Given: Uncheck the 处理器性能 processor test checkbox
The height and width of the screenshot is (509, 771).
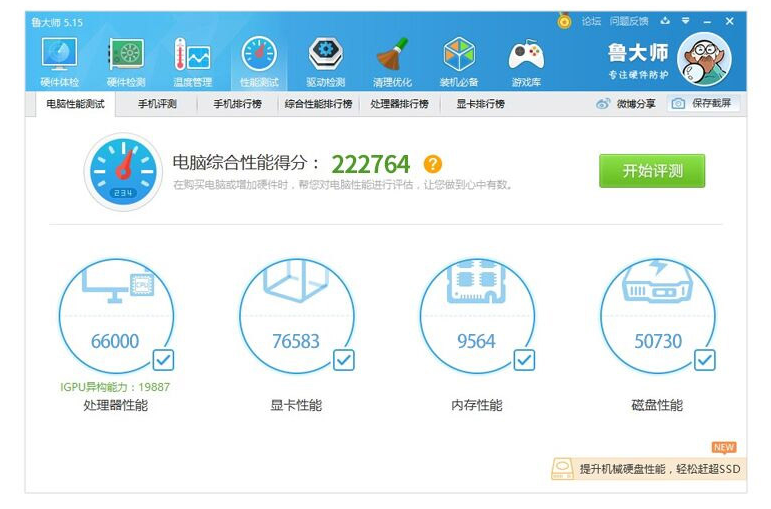Looking at the screenshot, I should (x=163, y=359).
